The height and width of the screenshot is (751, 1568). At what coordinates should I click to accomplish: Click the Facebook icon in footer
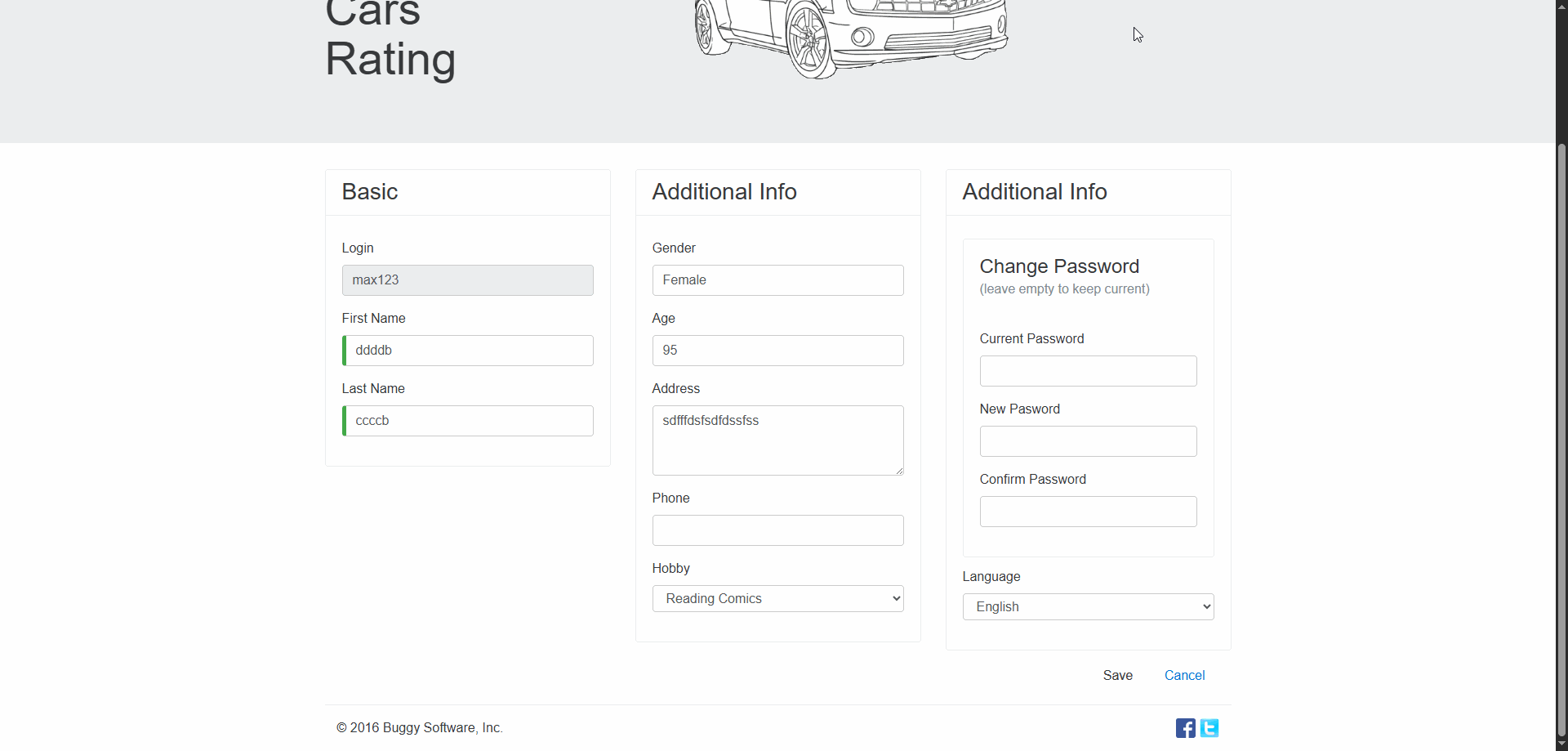point(1185,728)
